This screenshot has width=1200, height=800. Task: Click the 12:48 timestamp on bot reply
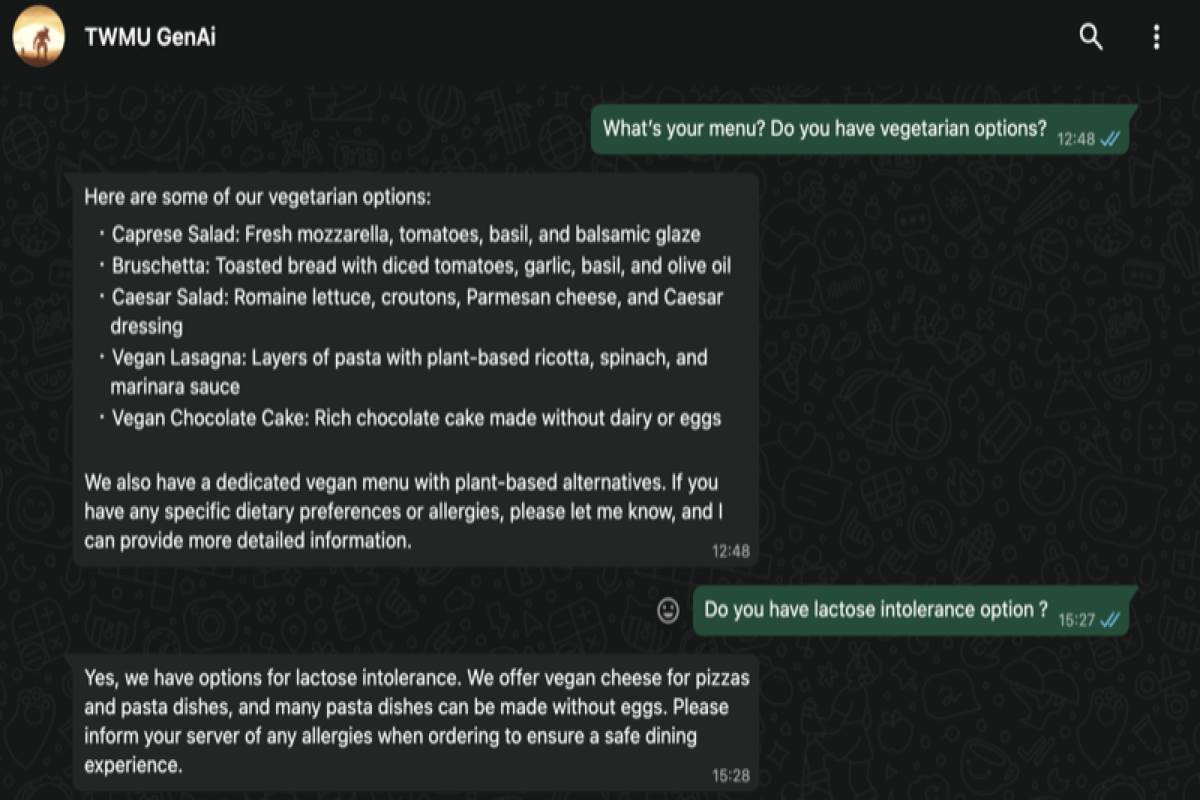click(x=730, y=551)
